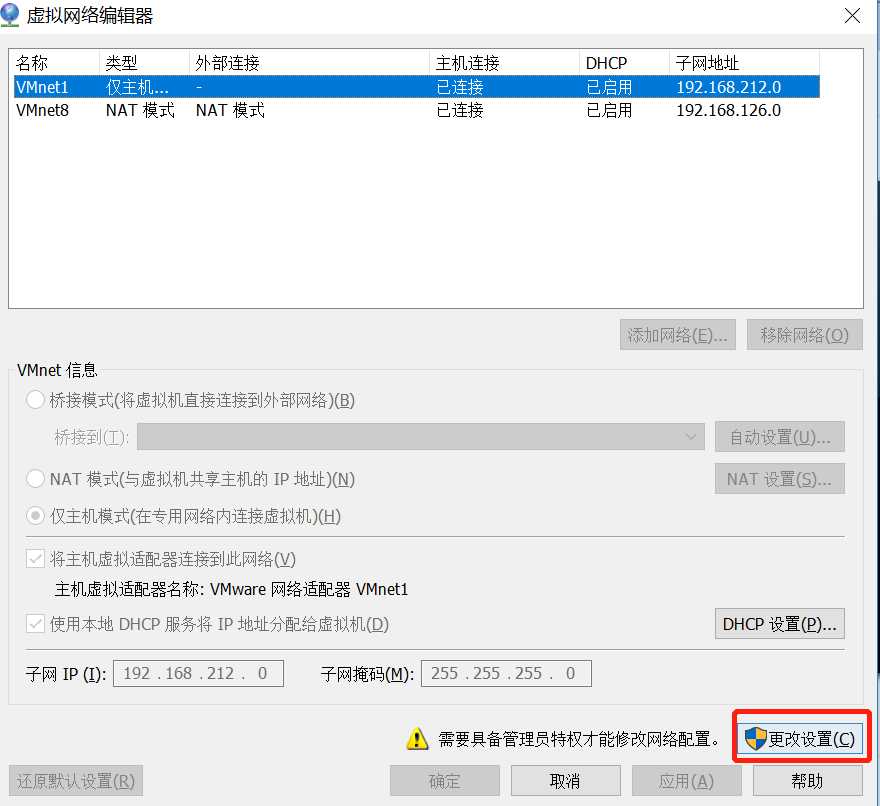Open the 桥接到 dropdown list

click(420, 437)
